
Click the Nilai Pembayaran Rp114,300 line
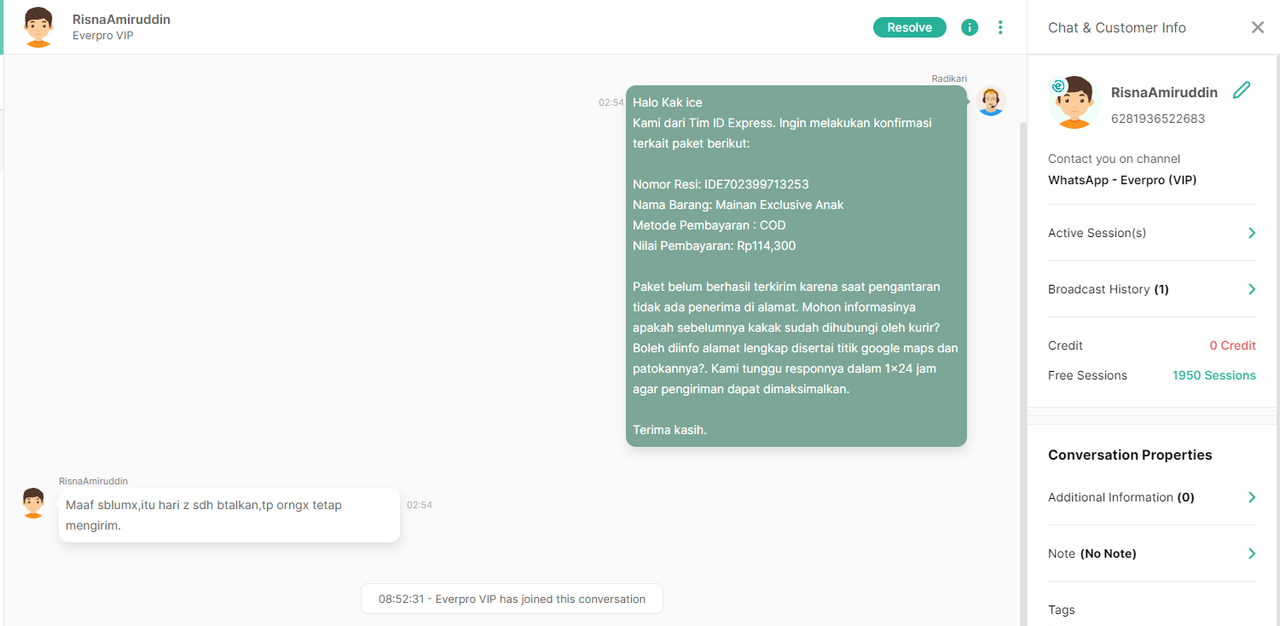click(714, 245)
